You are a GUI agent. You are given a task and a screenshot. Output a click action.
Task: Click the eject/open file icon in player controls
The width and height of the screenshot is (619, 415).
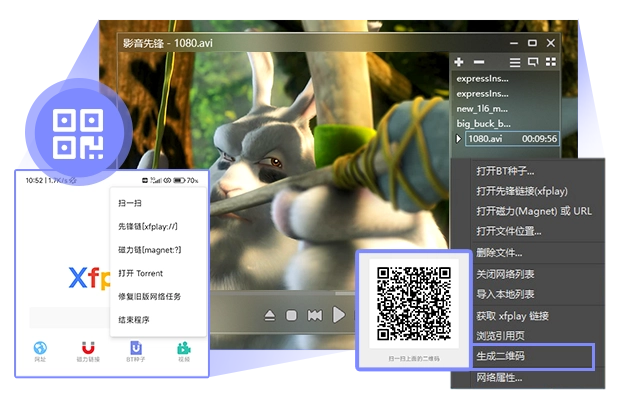(x=270, y=316)
